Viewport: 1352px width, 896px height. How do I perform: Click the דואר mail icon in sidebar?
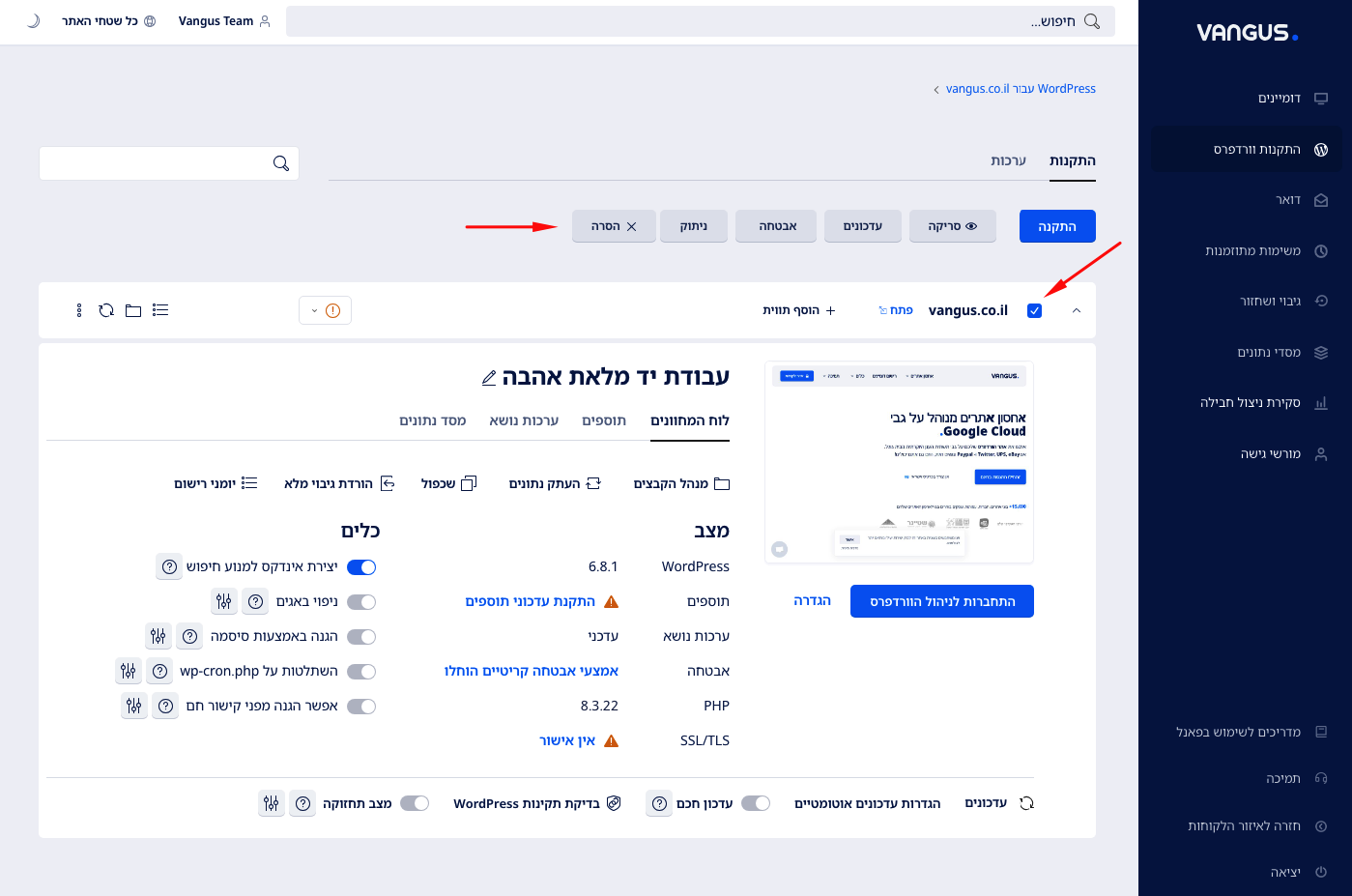1321,200
